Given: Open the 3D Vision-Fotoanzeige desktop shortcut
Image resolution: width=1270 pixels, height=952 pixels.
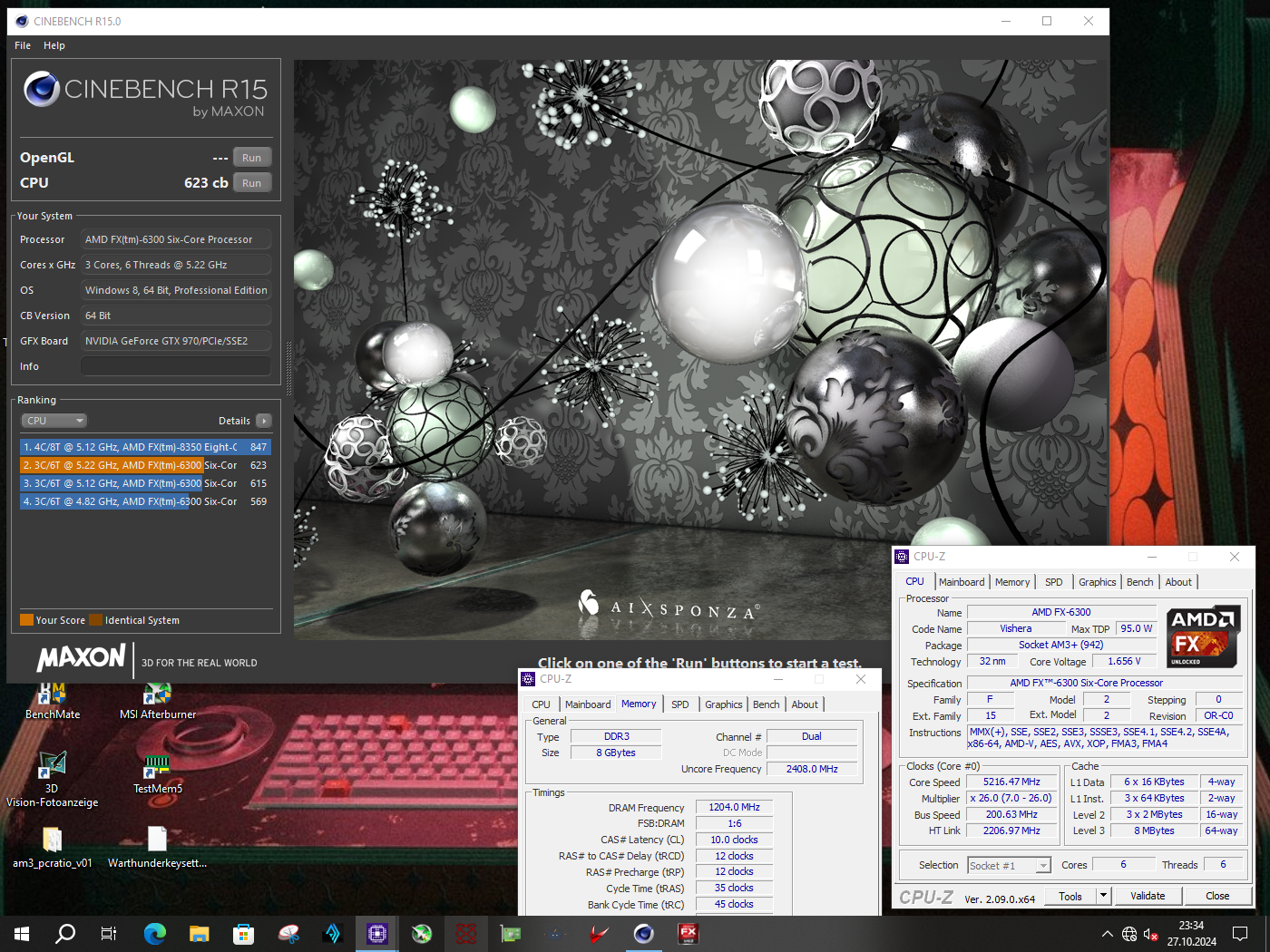Looking at the screenshot, I should pyautogui.click(x=52, y=780).
